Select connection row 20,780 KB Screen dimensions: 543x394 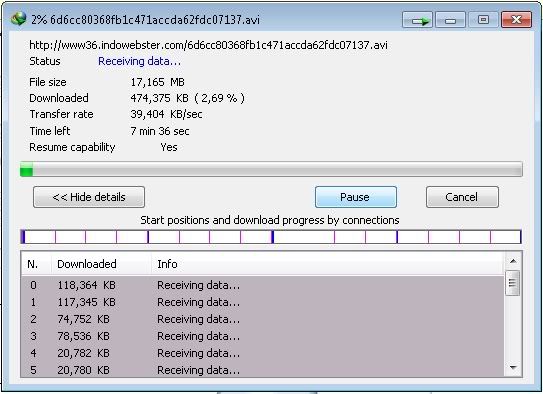[262, 369]
